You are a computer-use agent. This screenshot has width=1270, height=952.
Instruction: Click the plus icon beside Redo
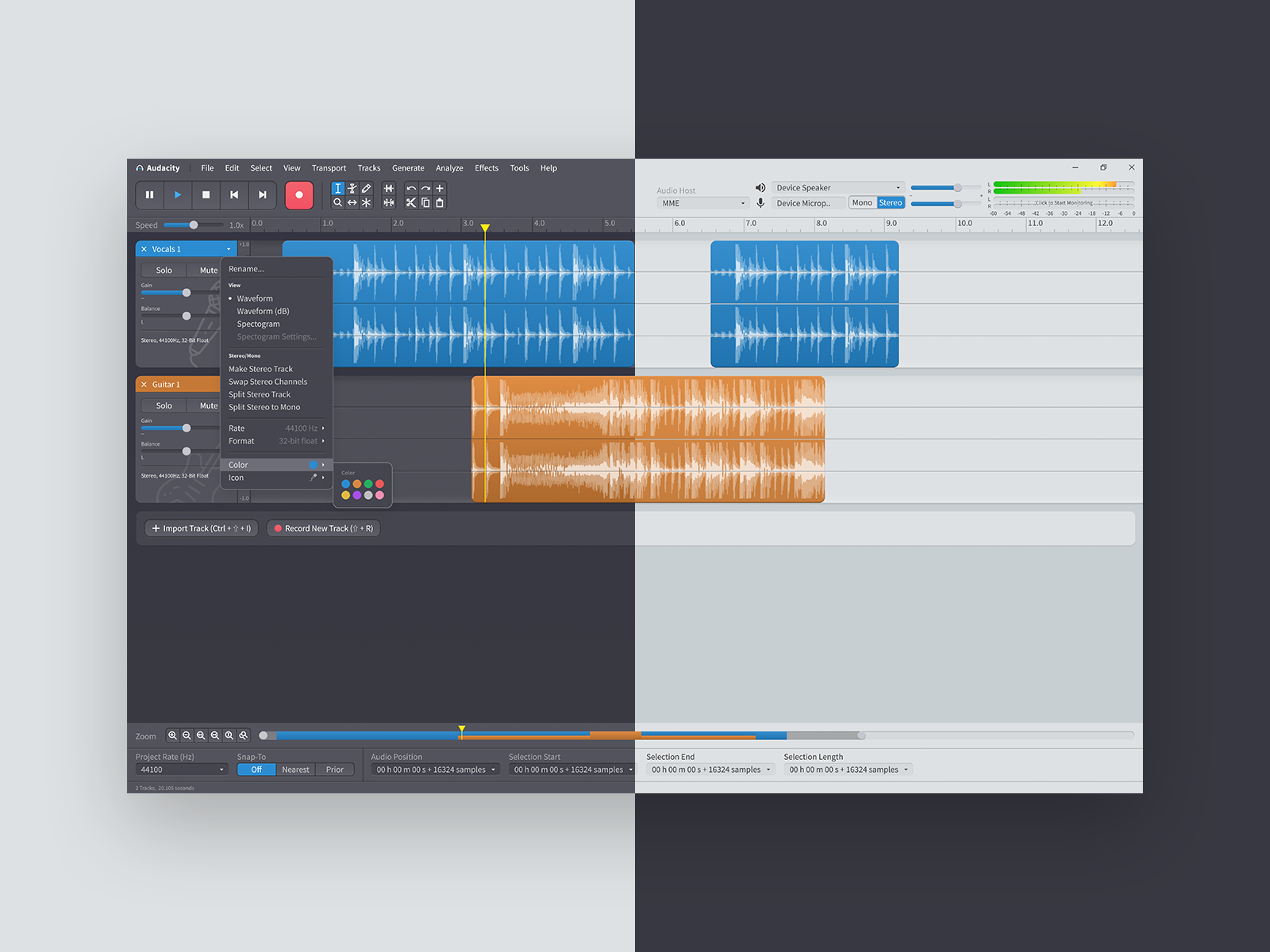[x=440, y=189]
